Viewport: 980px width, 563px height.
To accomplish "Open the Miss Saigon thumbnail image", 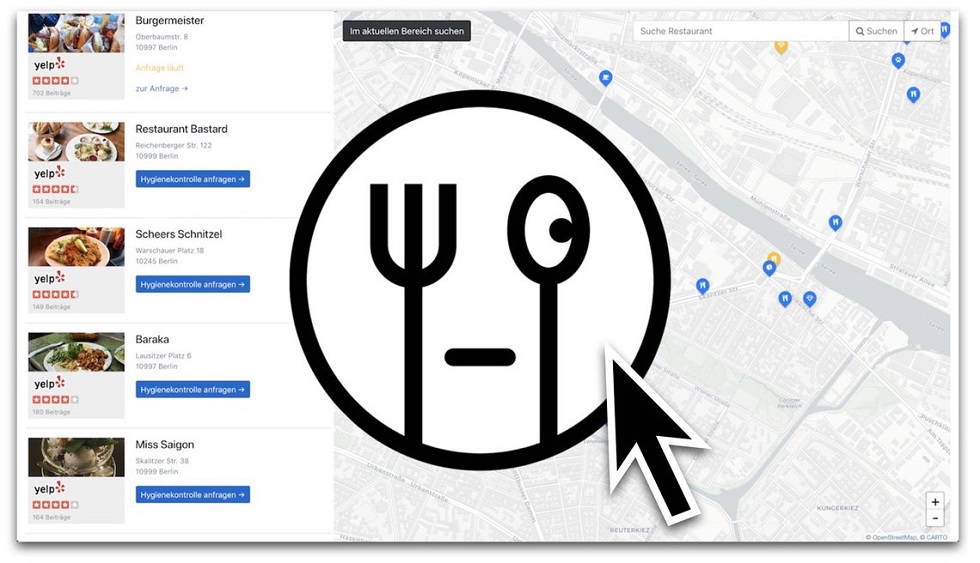I will coord(76,457).
